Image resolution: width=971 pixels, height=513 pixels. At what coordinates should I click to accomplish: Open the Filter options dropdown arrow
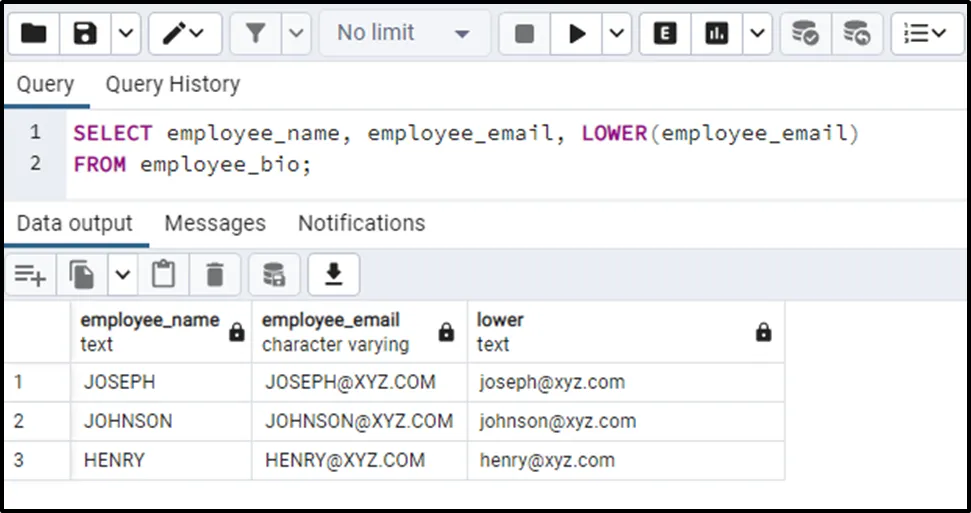pos(296,34)
